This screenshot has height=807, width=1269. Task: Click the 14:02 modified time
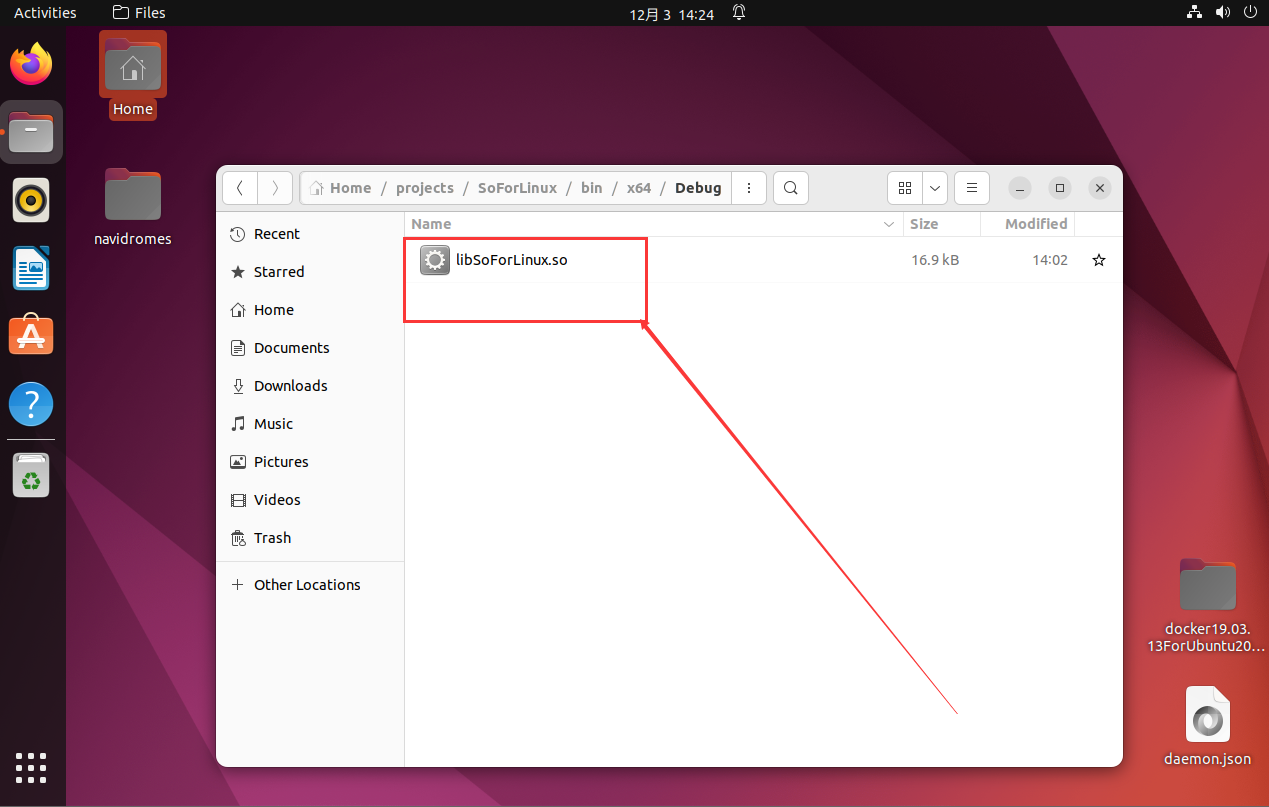point(1050,260)
